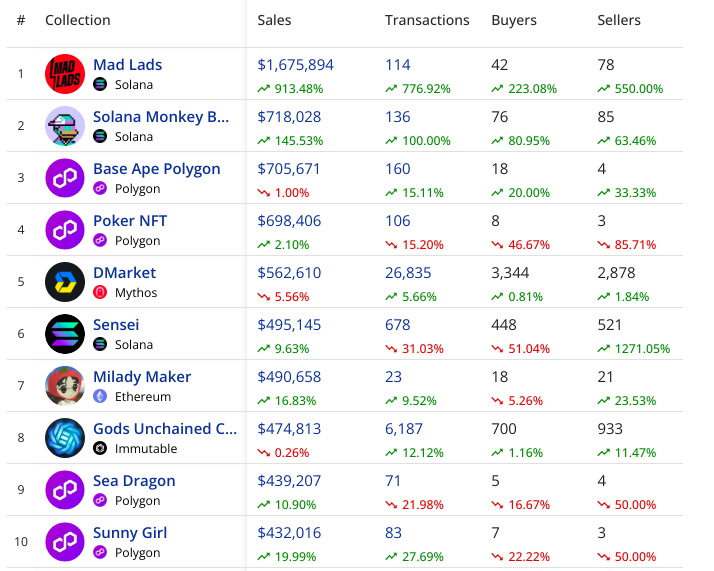Open the DMarket collection link
This screenshot has height=571, width=714.
coord(124,273)
